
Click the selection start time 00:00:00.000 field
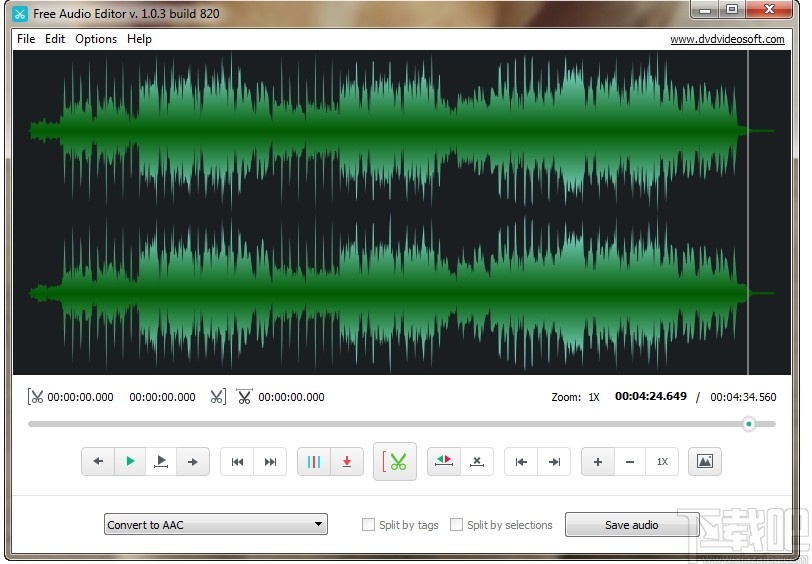coord(80,397)
